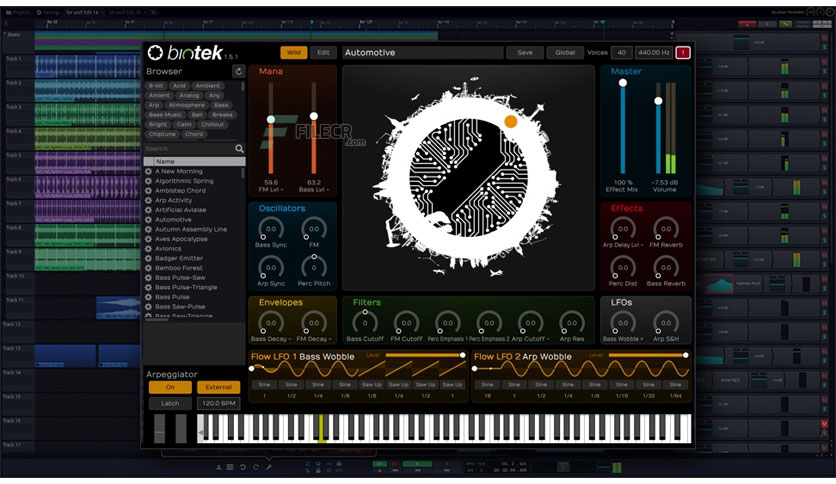Switch to the Edit view tab
The width and height of the screenshot is (836, 484).
(x=323, y=52)
